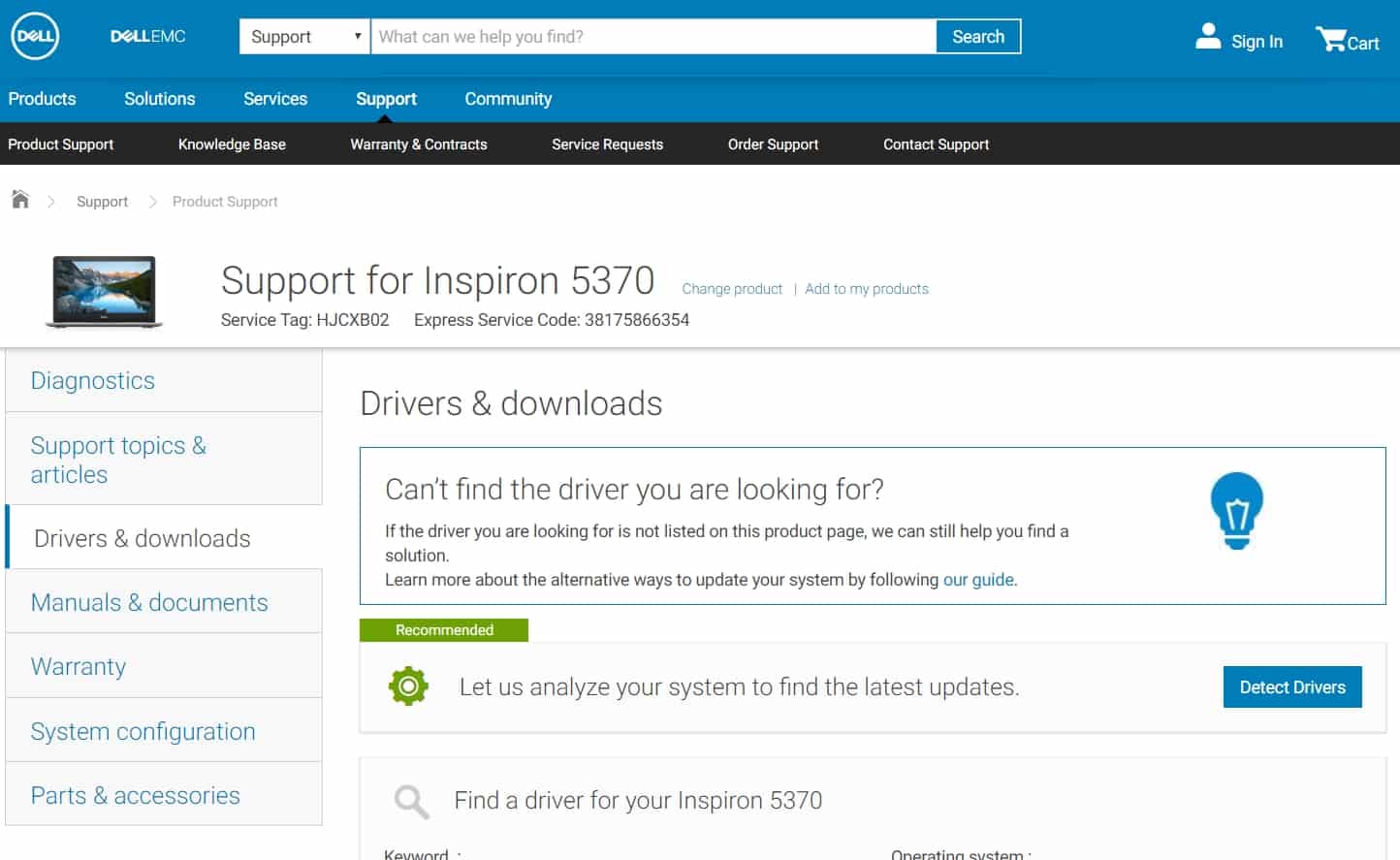
Task: Click the Service Tag HJCXB02 text
Action: pyautogui.click(x=305, y=320)
